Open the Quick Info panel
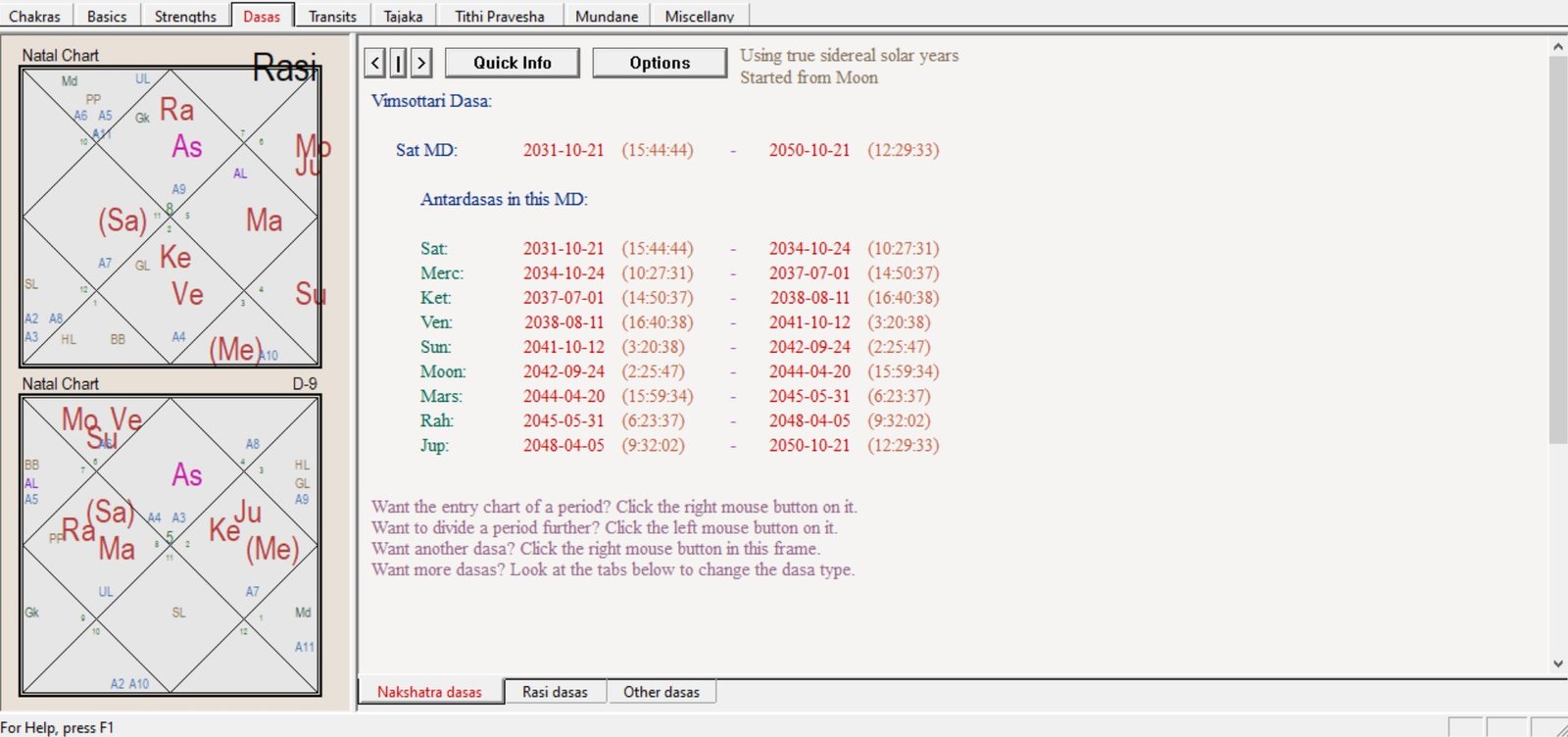 [512, 63]
